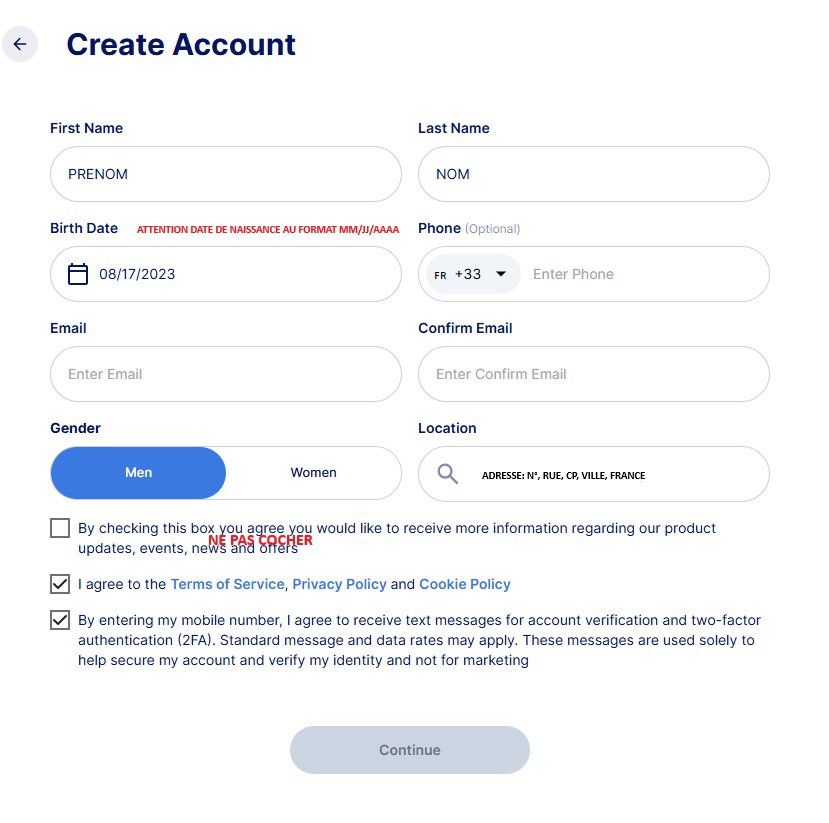This screenshot has width=829, height=823.
Task: Click the Enter Phone input field
Action: (645, 274)
